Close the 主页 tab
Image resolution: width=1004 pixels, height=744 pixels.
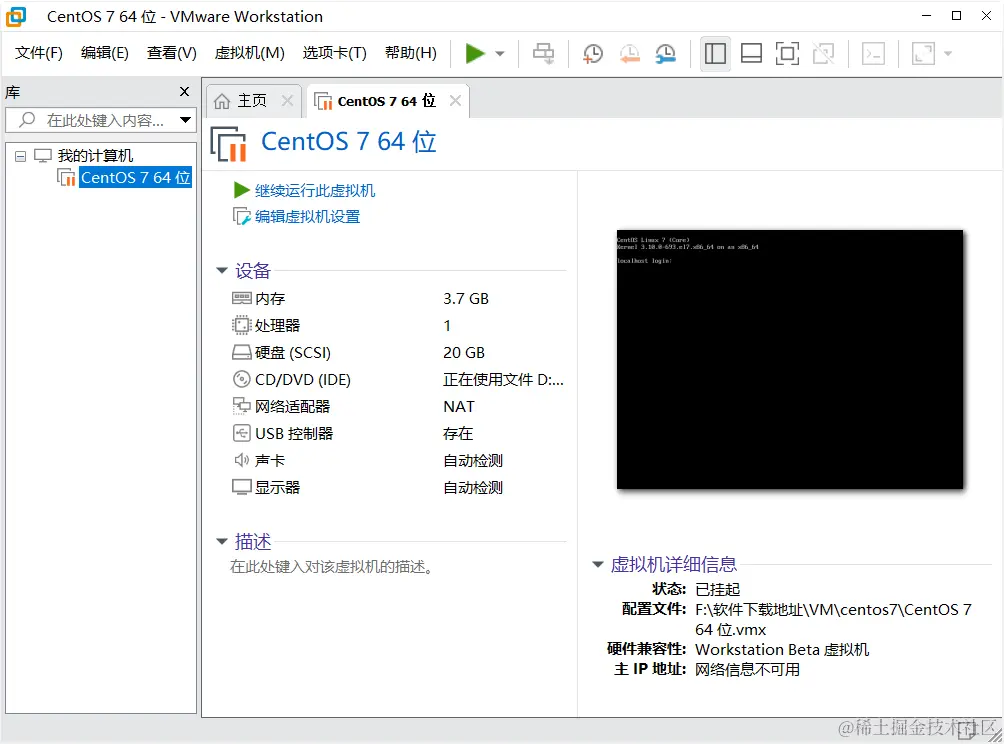[x=287, y=101]
